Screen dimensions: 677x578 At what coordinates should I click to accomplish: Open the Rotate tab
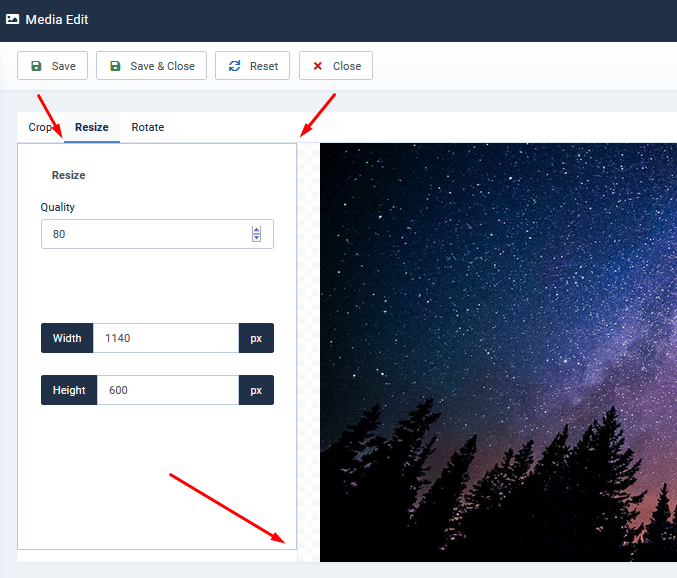pos(148,127)
